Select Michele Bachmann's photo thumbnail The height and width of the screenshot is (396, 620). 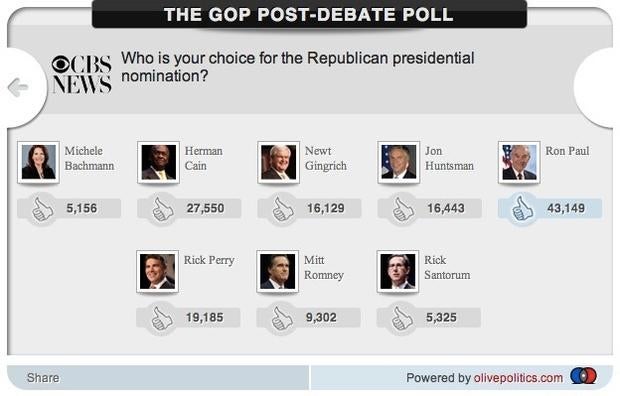[x=38, y=163]
